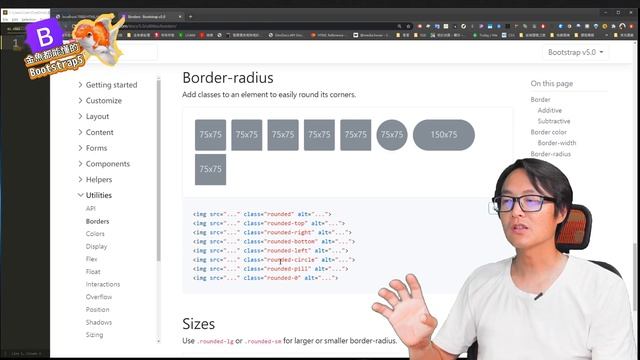Jump to the Subtractive section link
Viewport: 640px width, 360px height.
click(x=554, y=121)
